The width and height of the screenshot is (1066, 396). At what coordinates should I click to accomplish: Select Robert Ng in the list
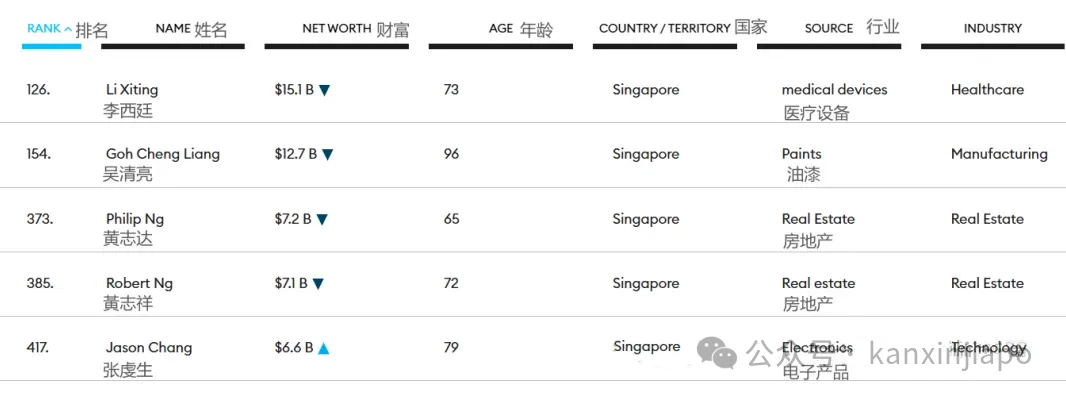[139, 284]
